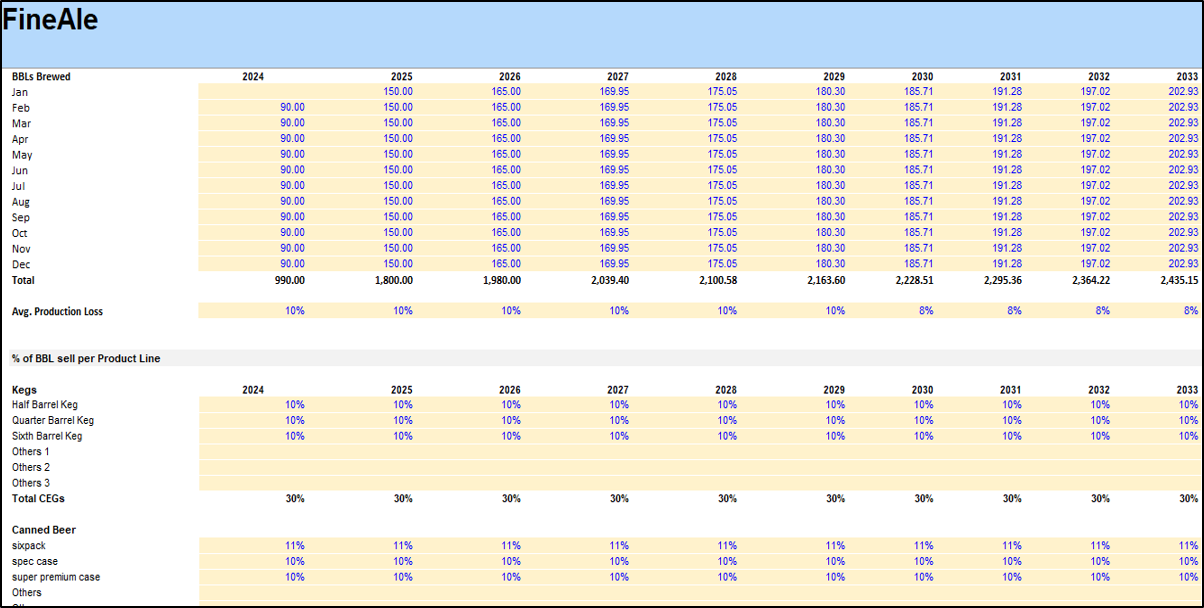Click the Kegs section heading

pyautogui.click(x=25, y=389)
